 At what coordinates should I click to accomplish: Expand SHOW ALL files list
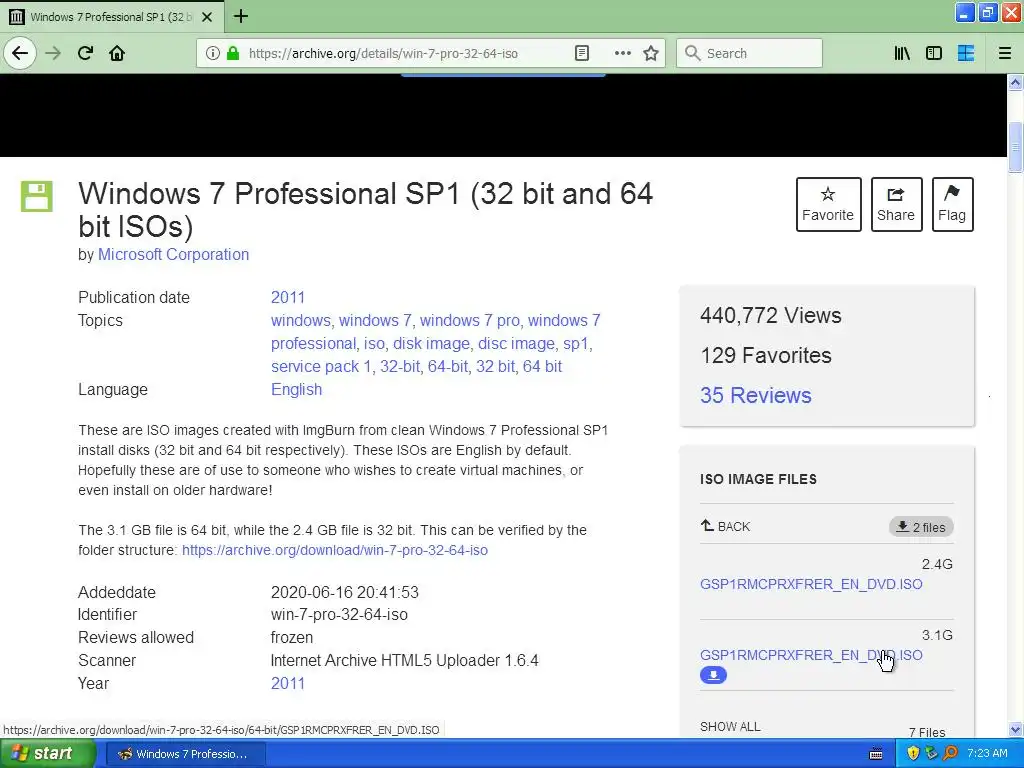pos(730,726)
